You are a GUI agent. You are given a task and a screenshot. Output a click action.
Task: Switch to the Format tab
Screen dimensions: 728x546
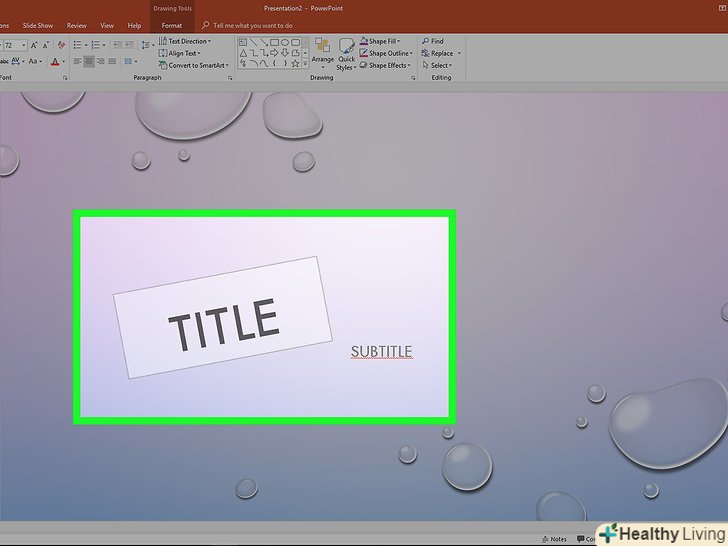[x=172, y=25]
